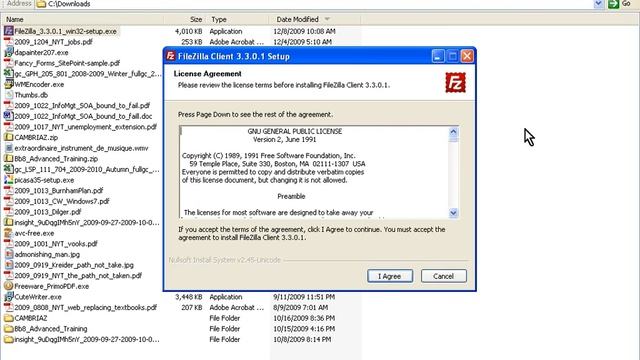Click the 207 KB size cell
Image resolution: width=640 pixels, height=360 pixels.
tap(191, 307)
